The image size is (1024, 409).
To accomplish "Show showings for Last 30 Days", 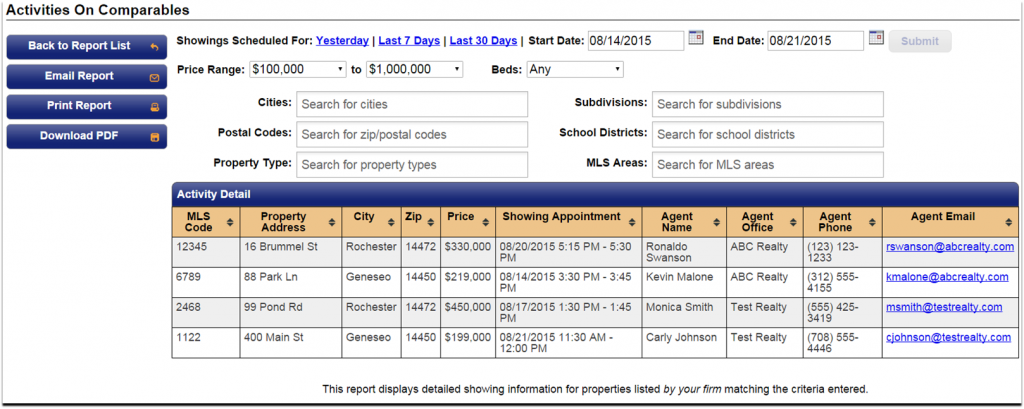I will coord(483,41).
